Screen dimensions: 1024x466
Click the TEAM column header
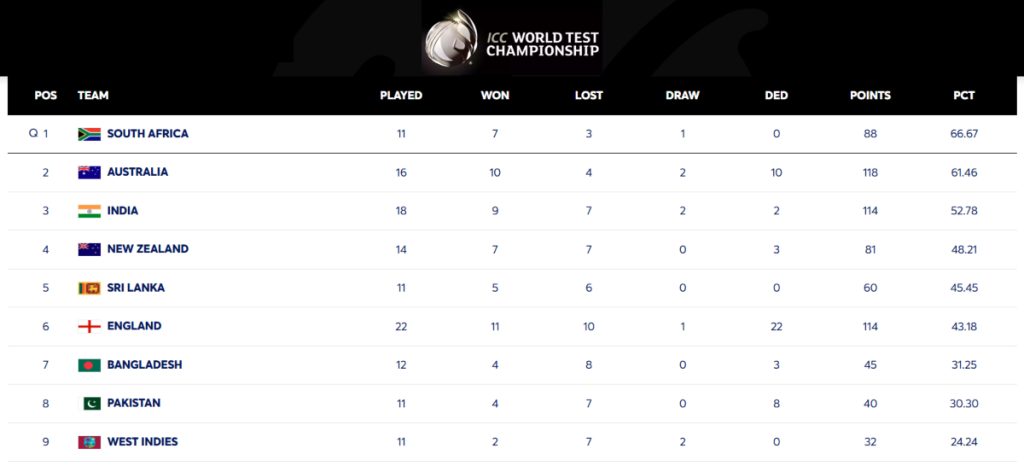coord(93,96)
